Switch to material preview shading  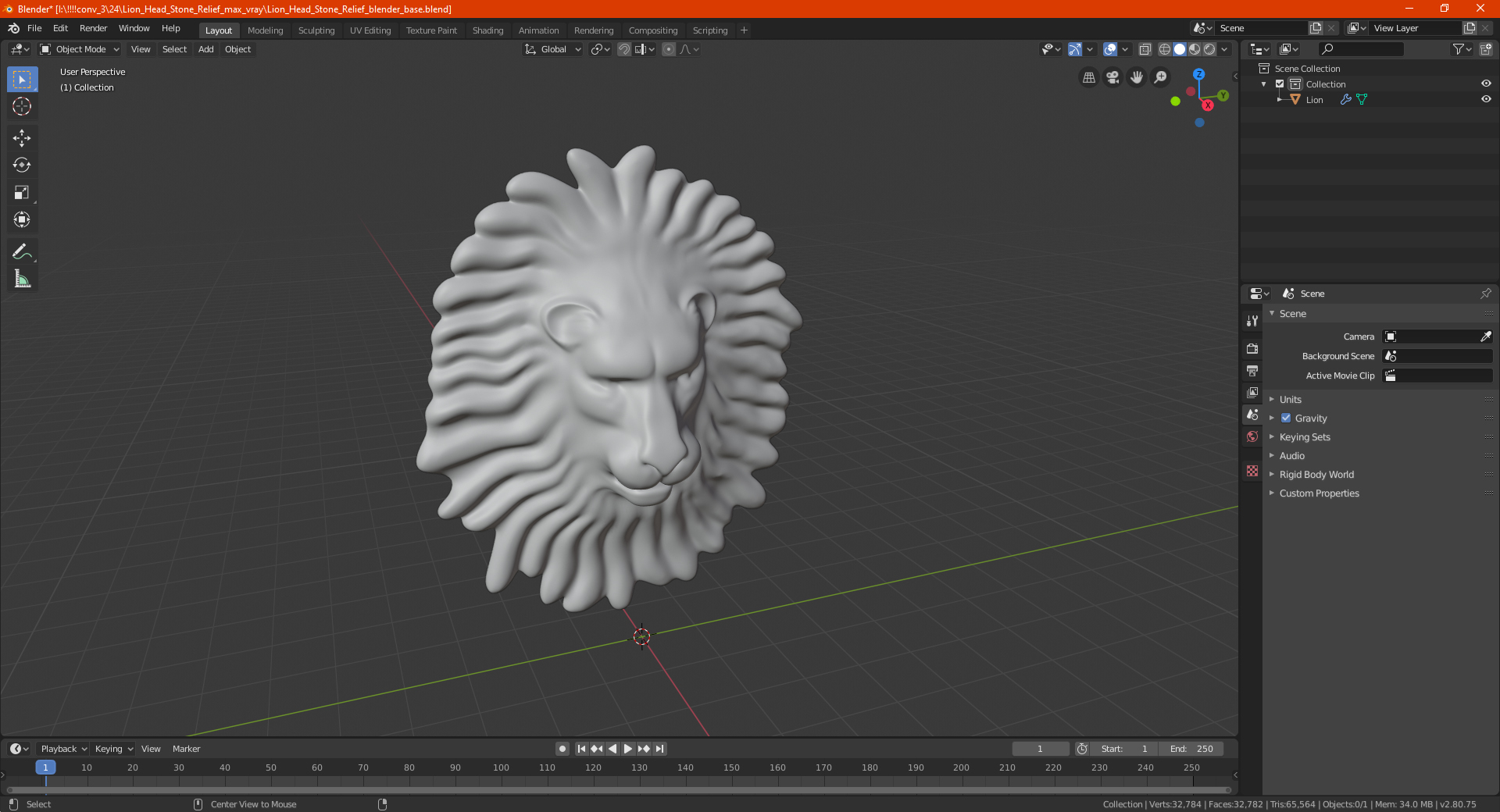pos(1195,49)
